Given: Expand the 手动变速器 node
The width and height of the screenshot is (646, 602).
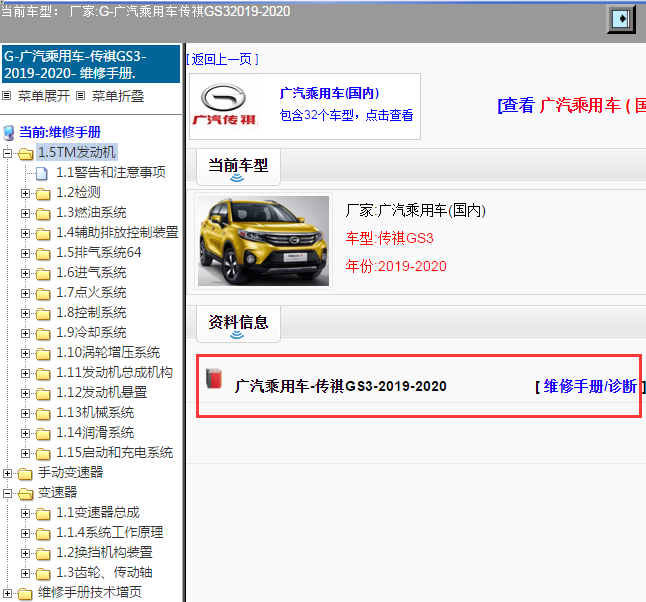Looking at the screenshot, I should pos(7,473).
